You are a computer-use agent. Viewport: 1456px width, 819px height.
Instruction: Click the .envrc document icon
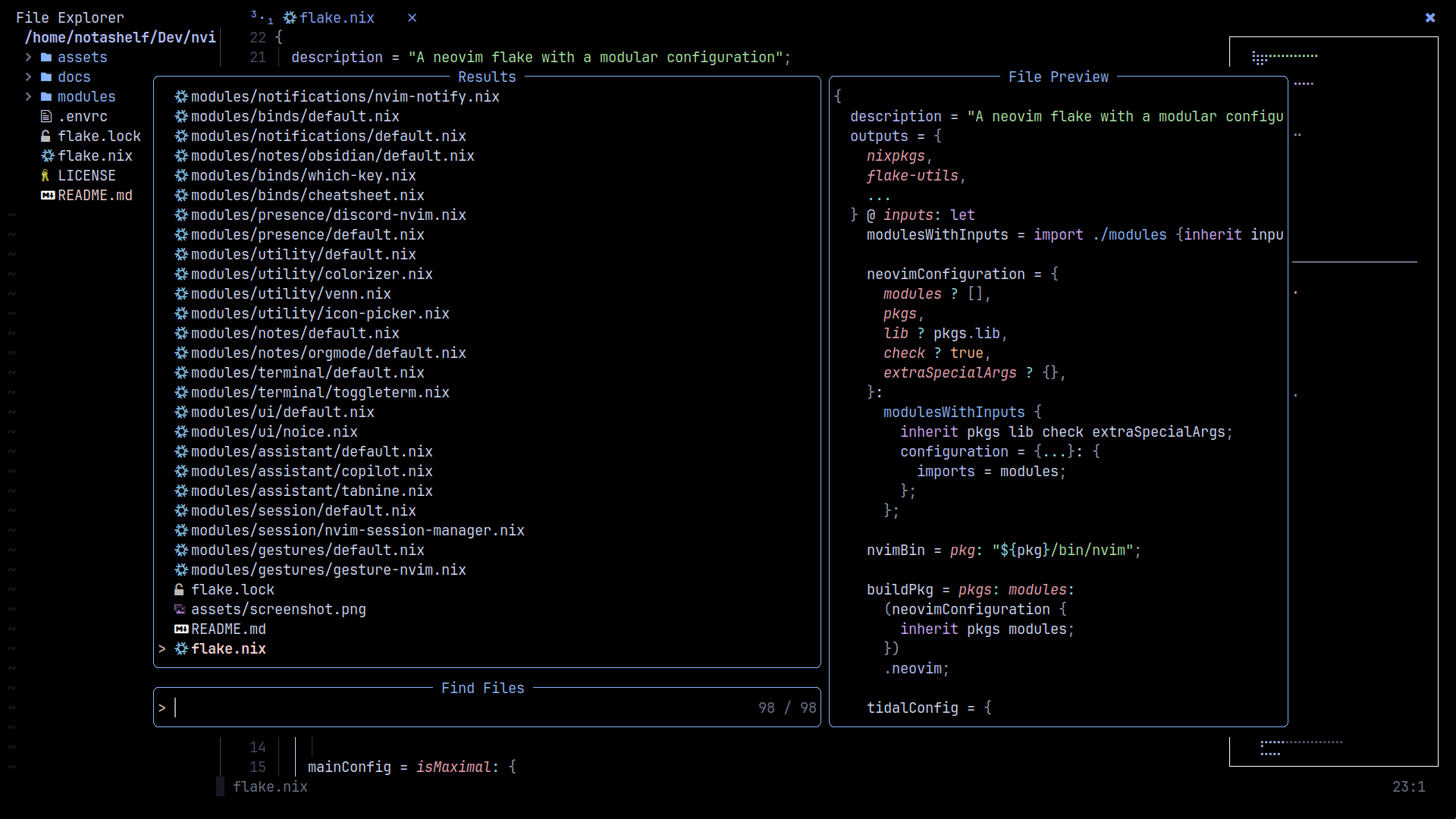click(x=46, y=117)
